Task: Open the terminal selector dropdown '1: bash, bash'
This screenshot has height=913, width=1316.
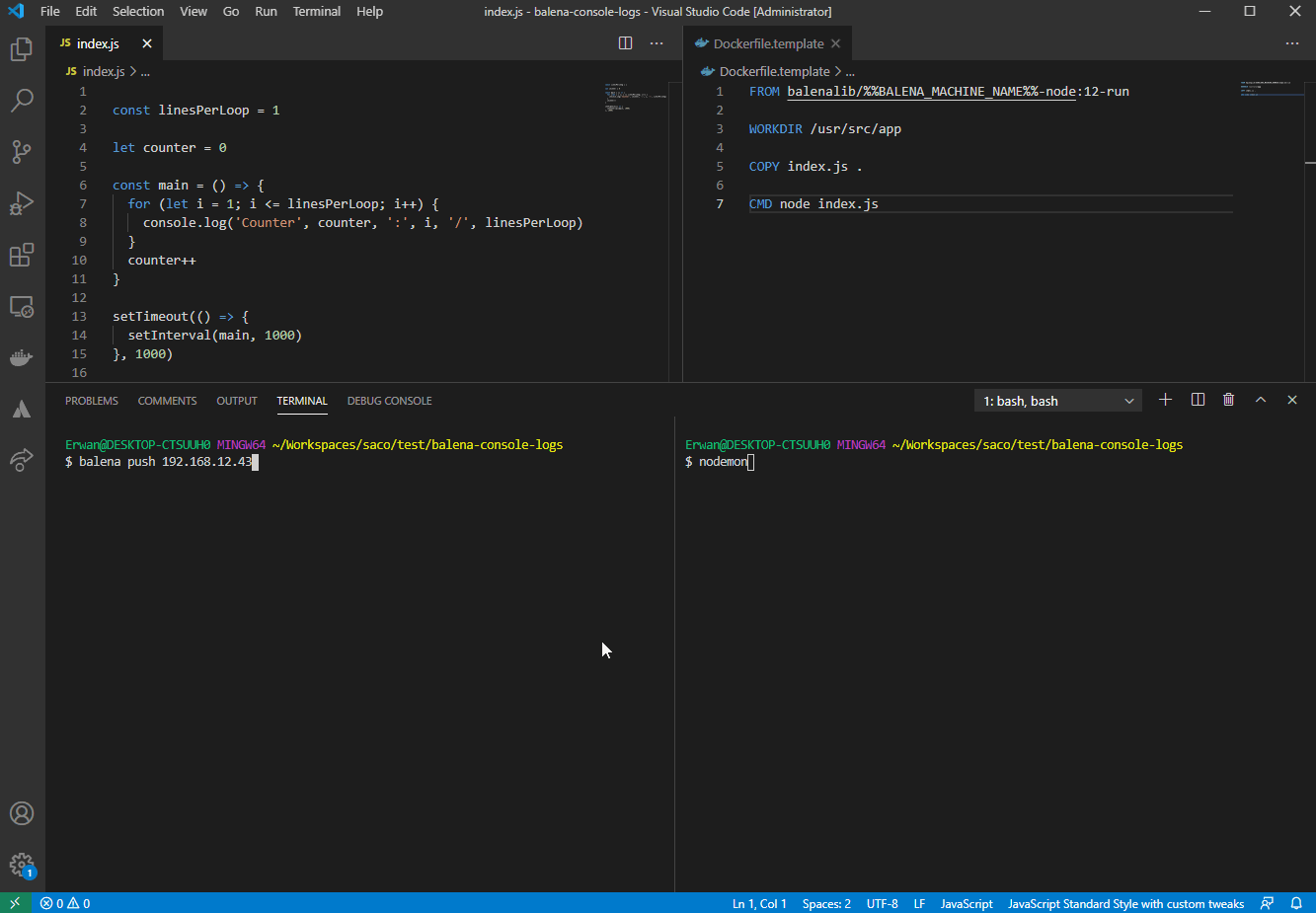Action: coord(1058,401)
